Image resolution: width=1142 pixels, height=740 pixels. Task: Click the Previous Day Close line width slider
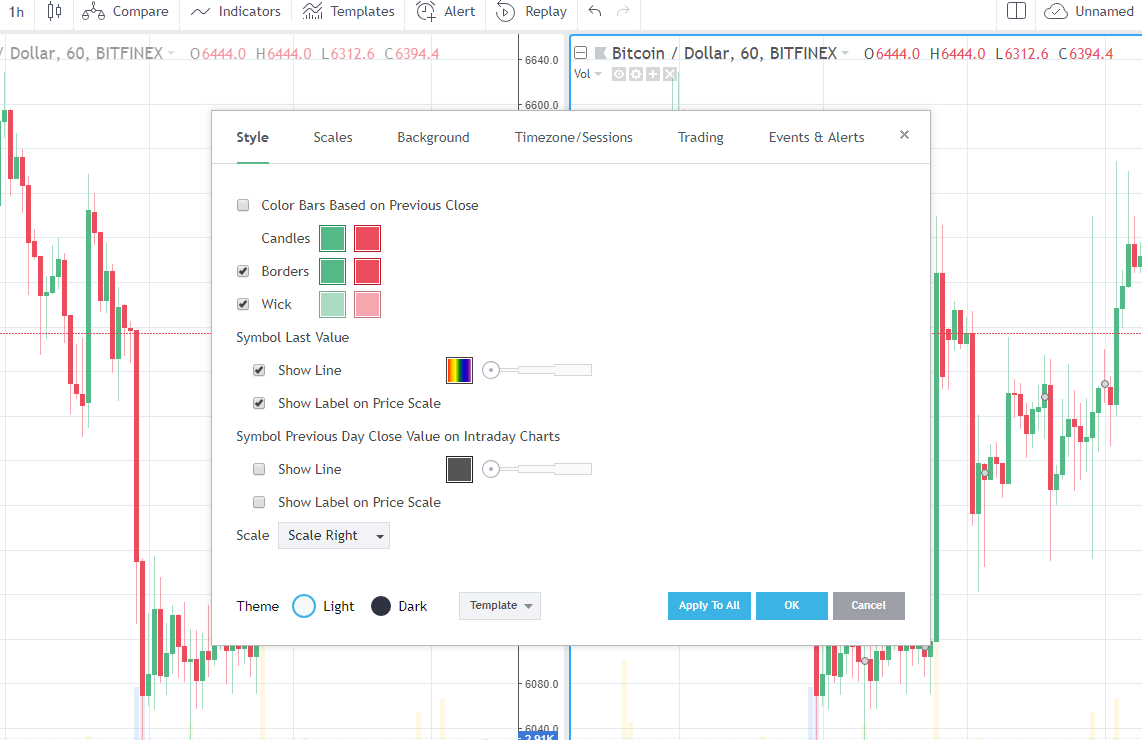point(537,469)
